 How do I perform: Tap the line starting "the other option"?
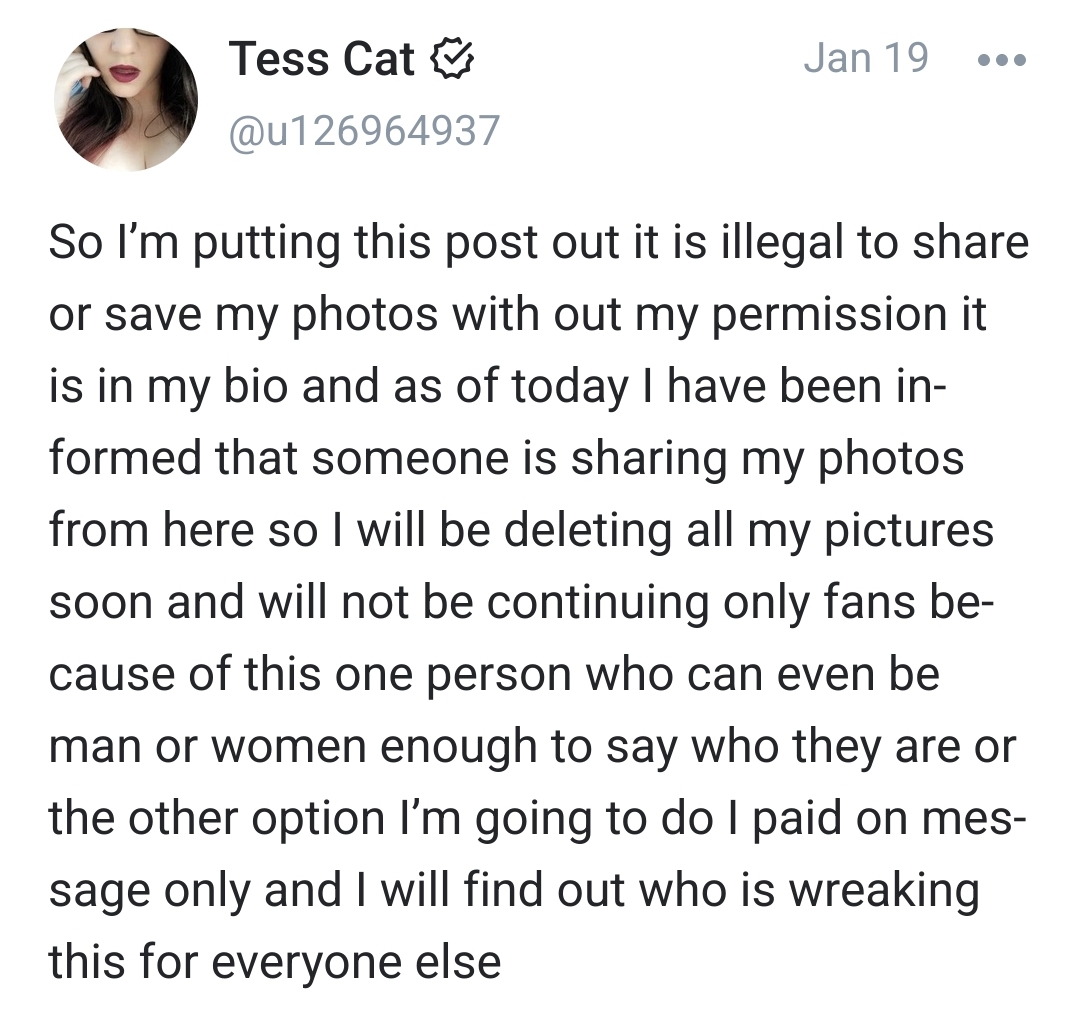[x=532, y=818]
